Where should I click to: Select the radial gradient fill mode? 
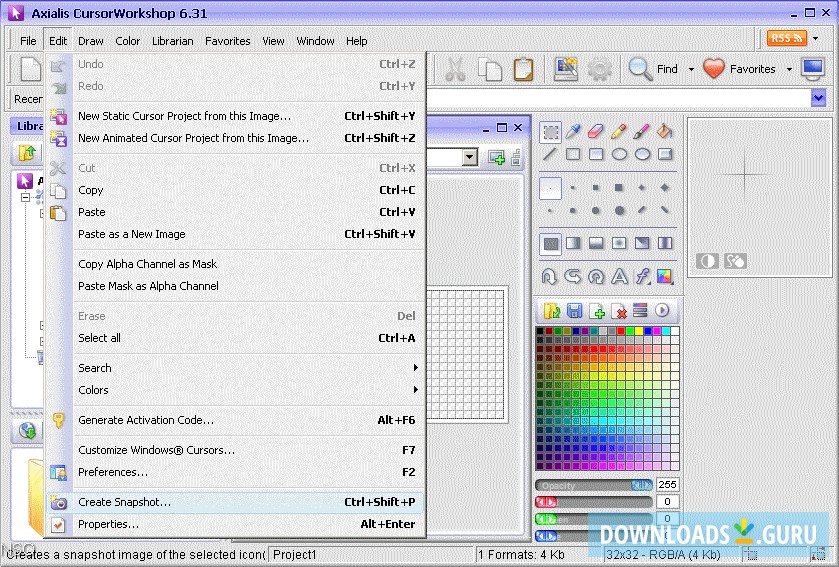619,244
